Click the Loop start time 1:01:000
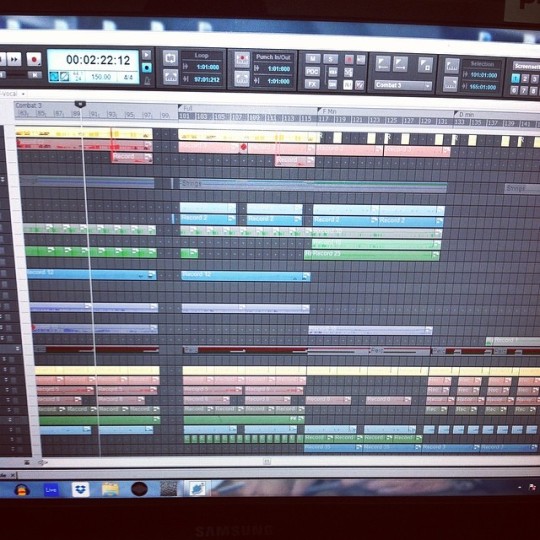This screenshot has height=540, width=540. click(x=208, y=67)
